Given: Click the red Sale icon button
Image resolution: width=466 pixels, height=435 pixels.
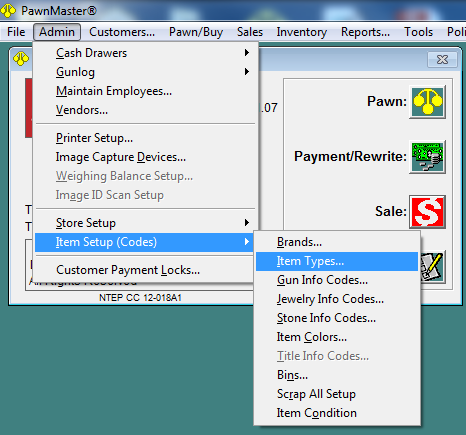Looking at the screenshot, I should point(427,212).
